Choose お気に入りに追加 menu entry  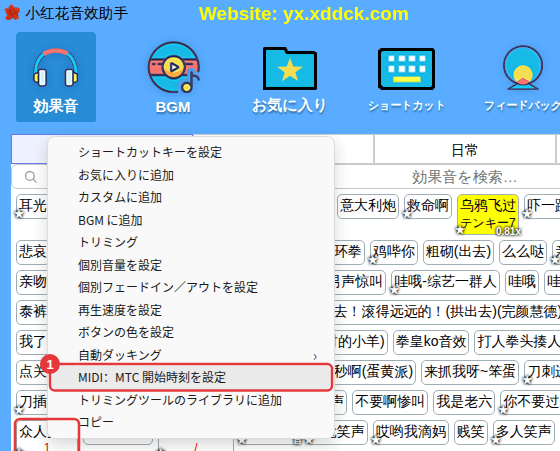191,175
